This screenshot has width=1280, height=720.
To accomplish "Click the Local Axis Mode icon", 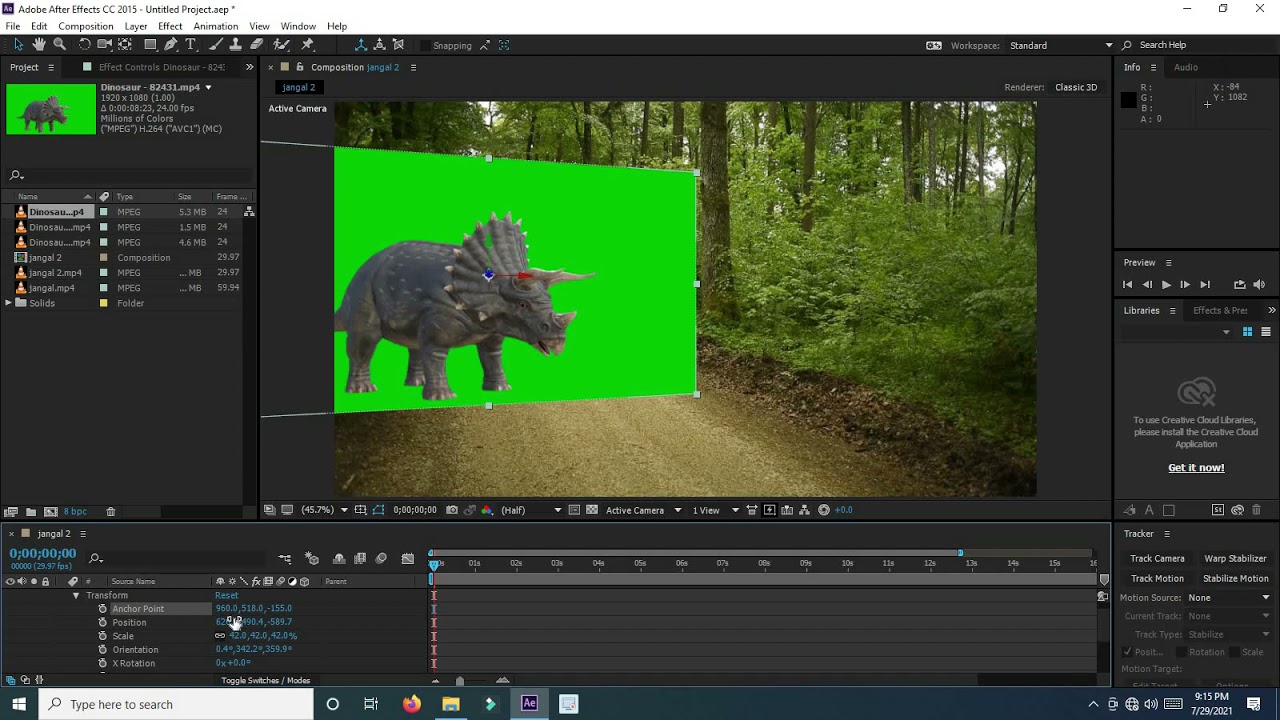I will [361, 45].
